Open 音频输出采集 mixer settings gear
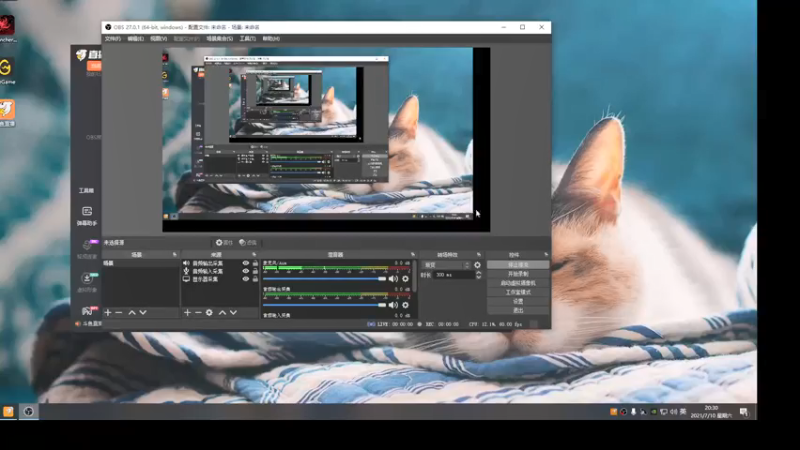Screen dimensions: 800x450 point(406,305)
